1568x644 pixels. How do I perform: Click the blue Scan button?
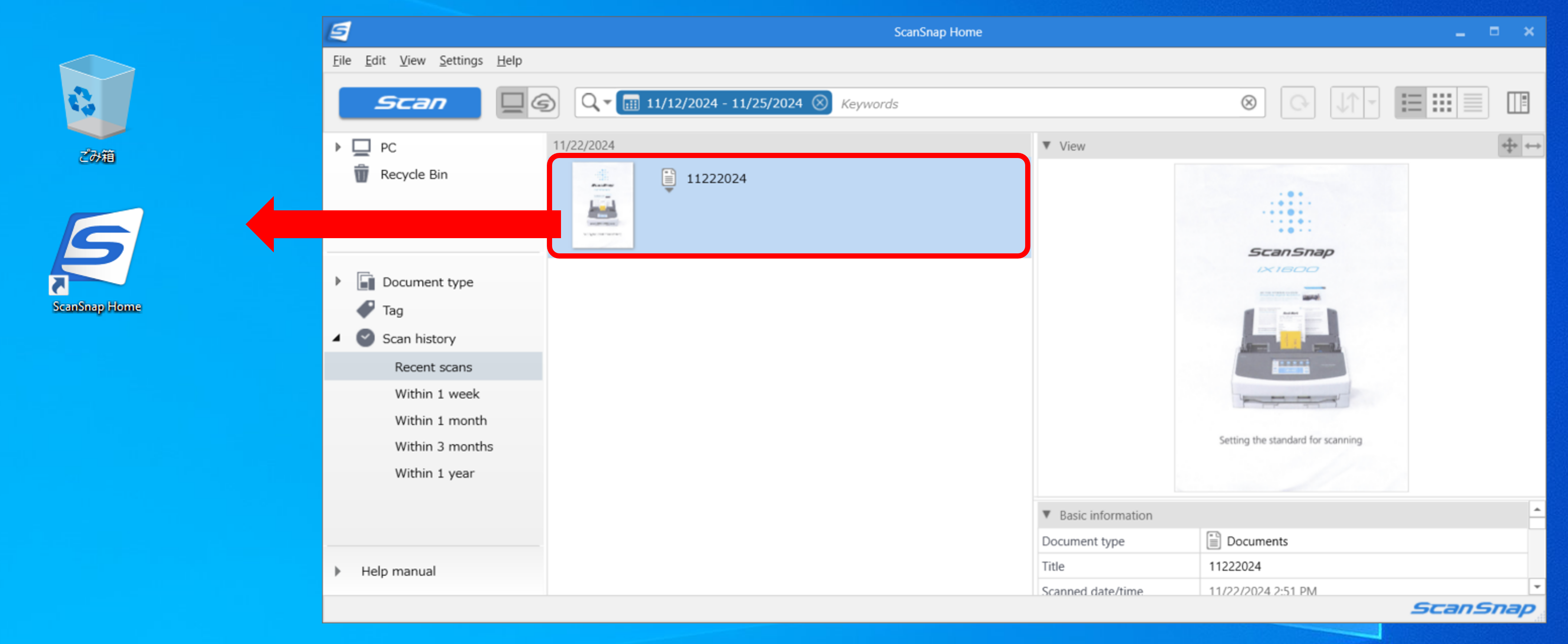pyautogui.click(x=409, y=103)
